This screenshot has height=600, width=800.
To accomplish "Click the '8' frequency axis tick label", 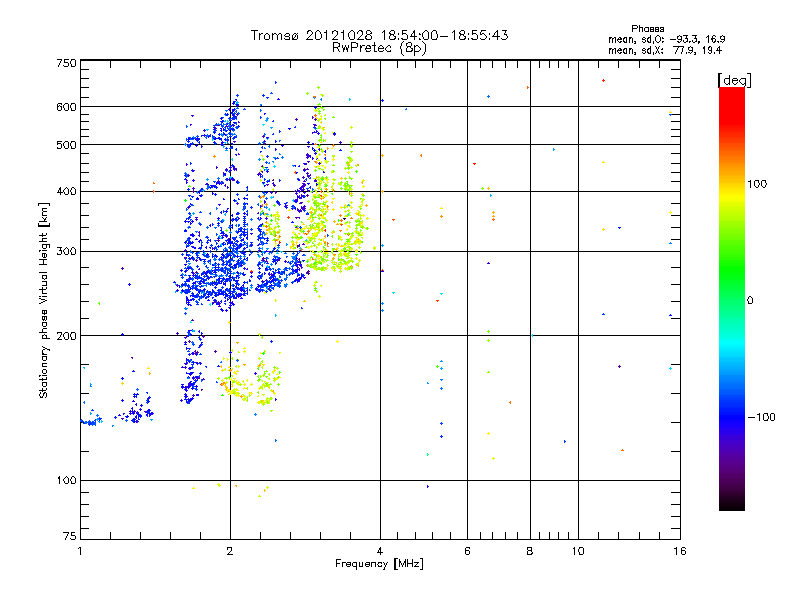I will pyautogui.click(x=530, y=551).
